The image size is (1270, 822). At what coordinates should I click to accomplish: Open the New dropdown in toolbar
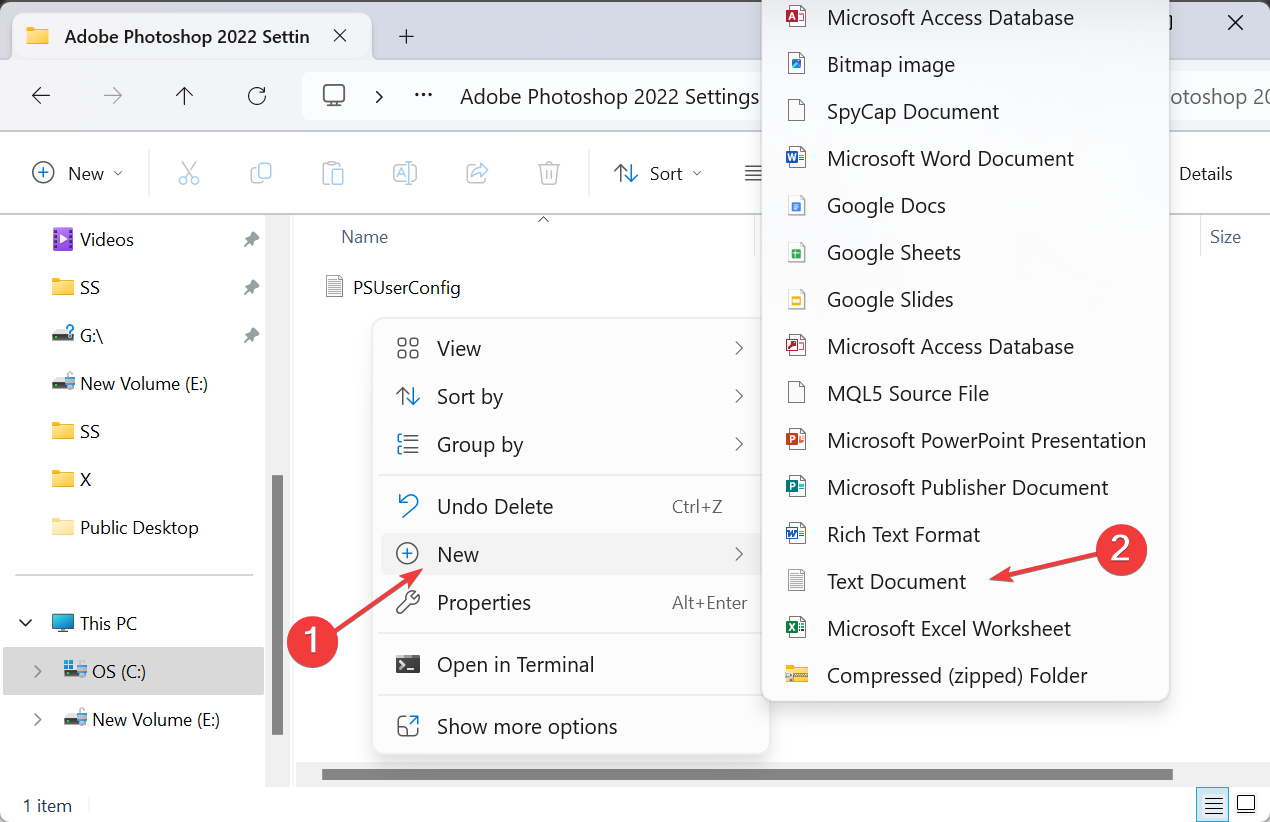point(78,173)
